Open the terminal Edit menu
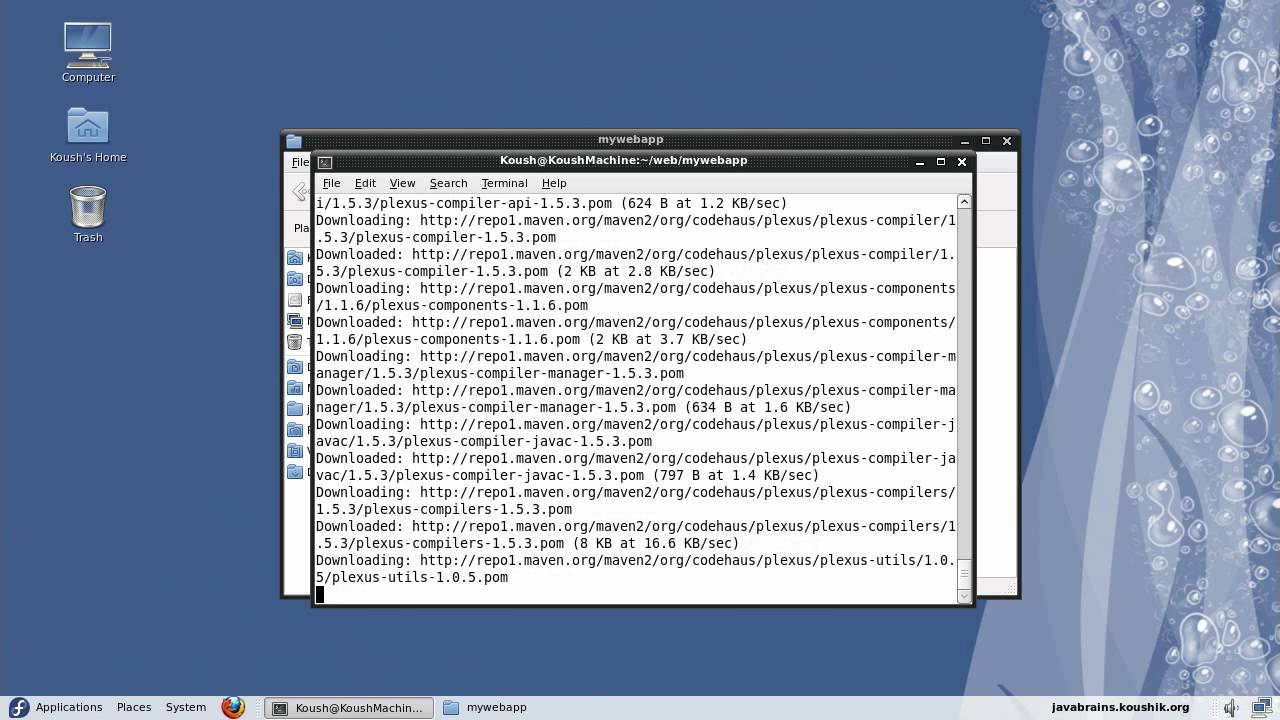Screen dimensions: 1280x720 pyautogui.click(x=365, y=184)
